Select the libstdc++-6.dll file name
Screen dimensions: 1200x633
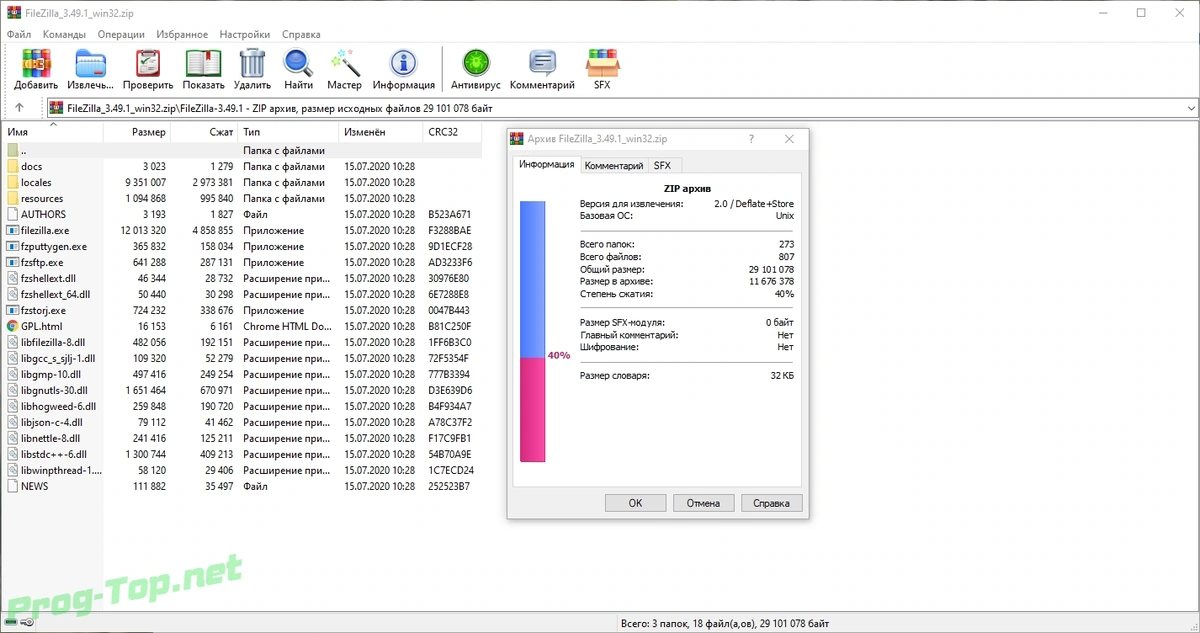point(53,454)
